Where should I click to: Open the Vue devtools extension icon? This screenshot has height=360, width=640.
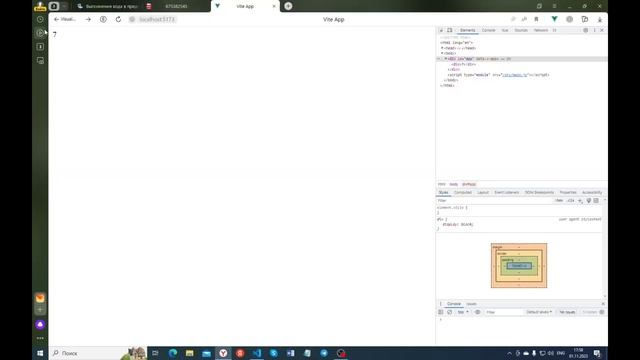tap(554, 19)
